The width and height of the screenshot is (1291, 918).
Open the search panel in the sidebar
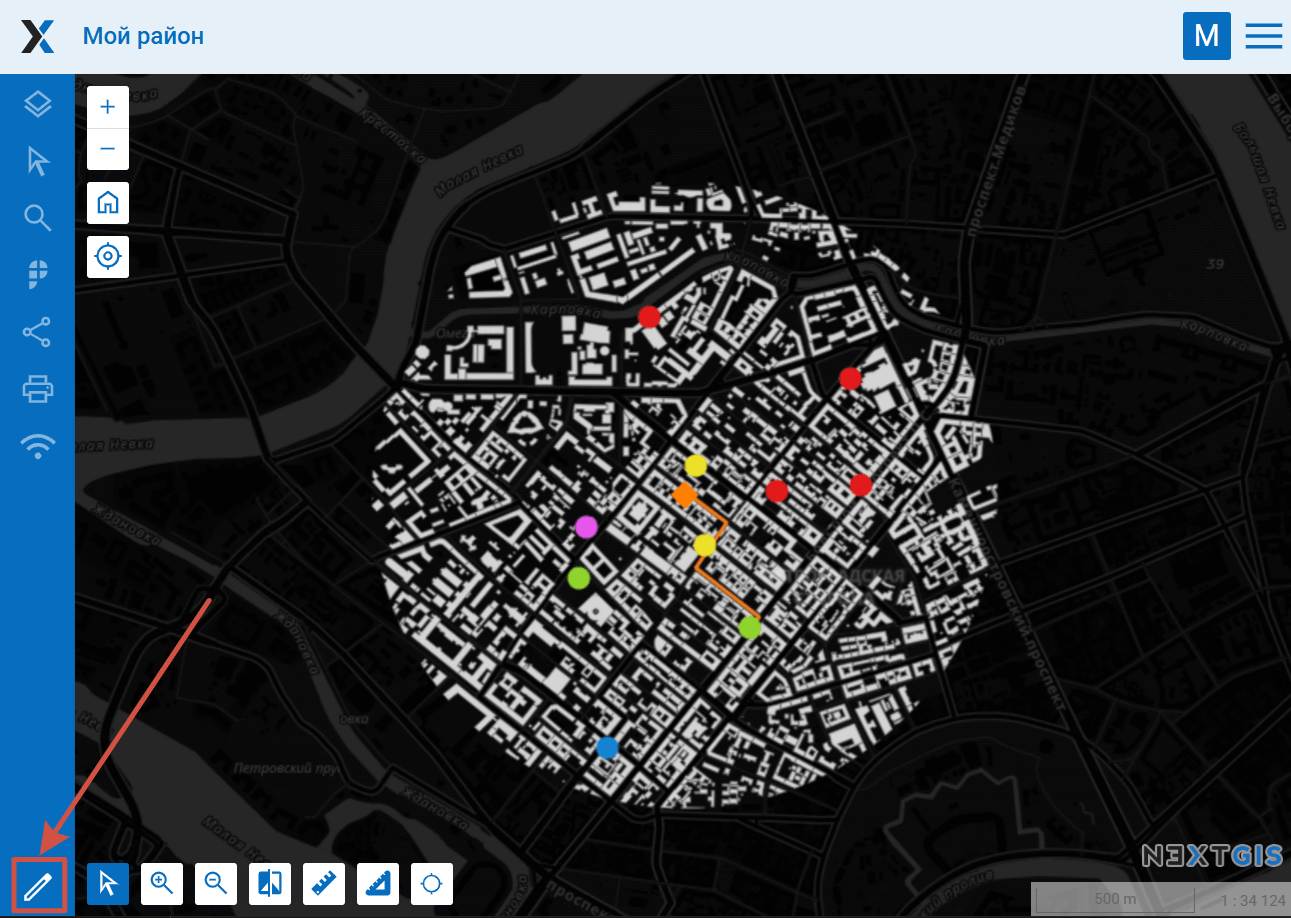pos(37,217)
